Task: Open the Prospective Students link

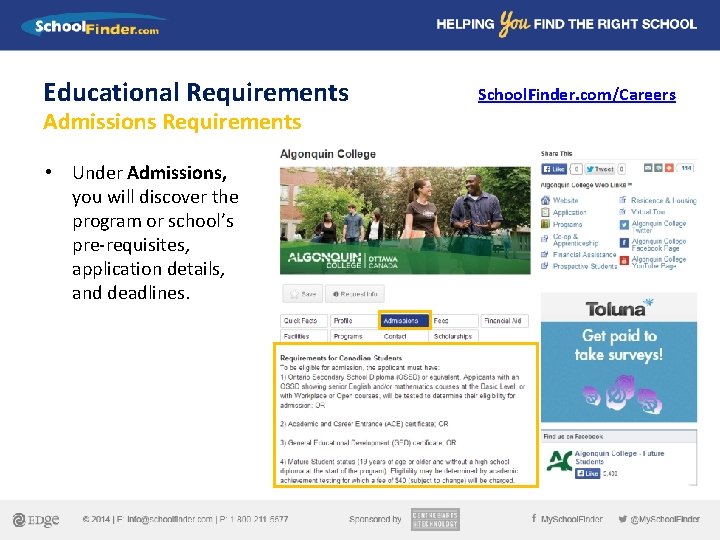Action: pos(585,266)
